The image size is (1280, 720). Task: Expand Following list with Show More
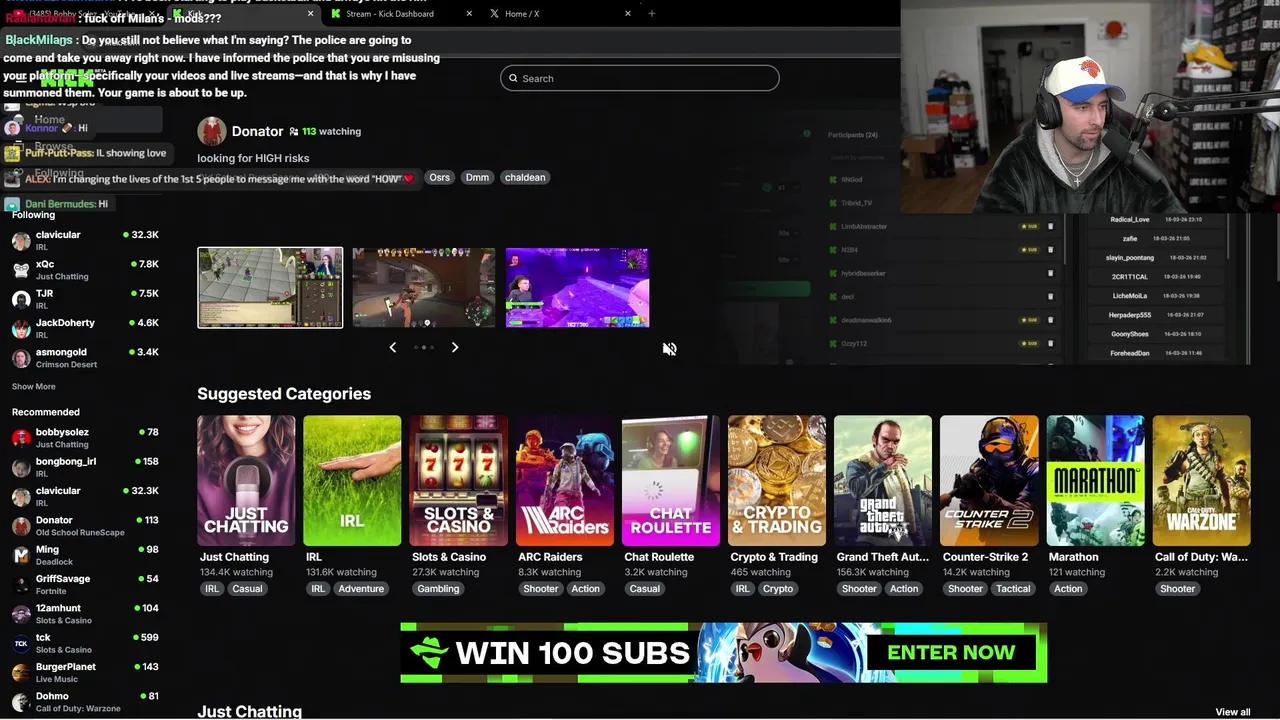coord(34,387)
